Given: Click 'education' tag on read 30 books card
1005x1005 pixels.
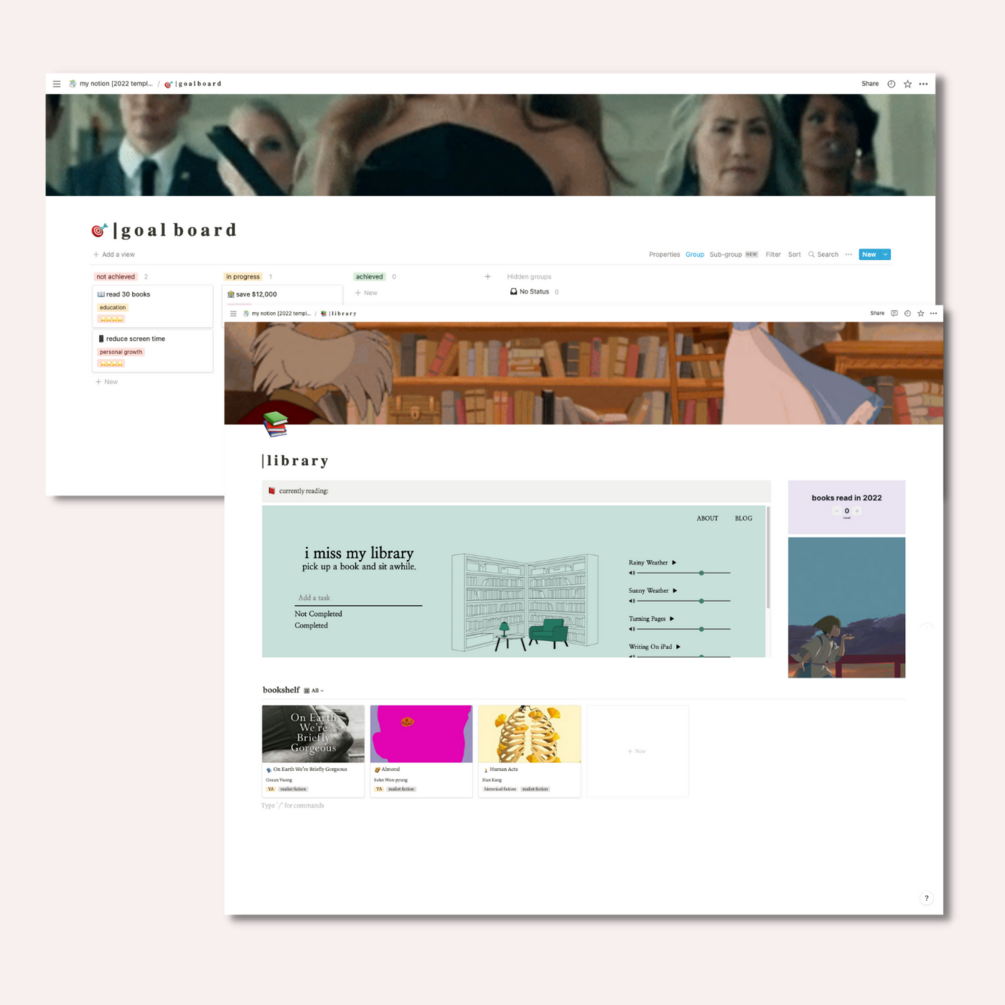Looking at the screenshot, I should coord(113,308).
